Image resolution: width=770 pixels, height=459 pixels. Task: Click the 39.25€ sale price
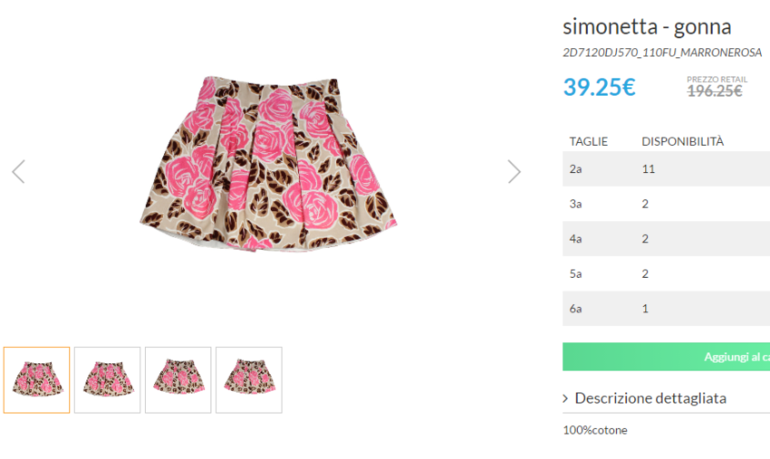pos(599,87)
